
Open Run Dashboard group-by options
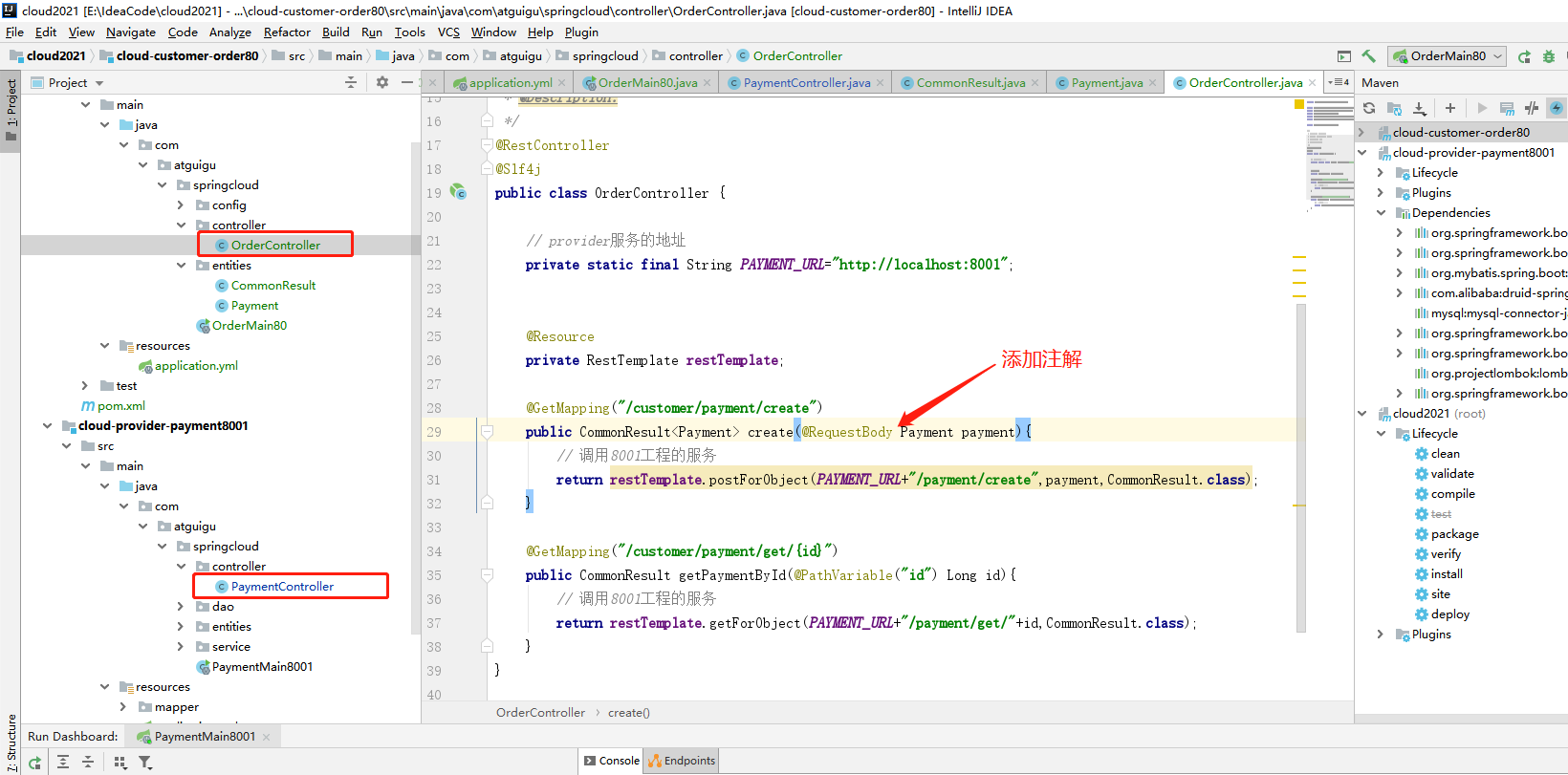click(x=120, y=763)
